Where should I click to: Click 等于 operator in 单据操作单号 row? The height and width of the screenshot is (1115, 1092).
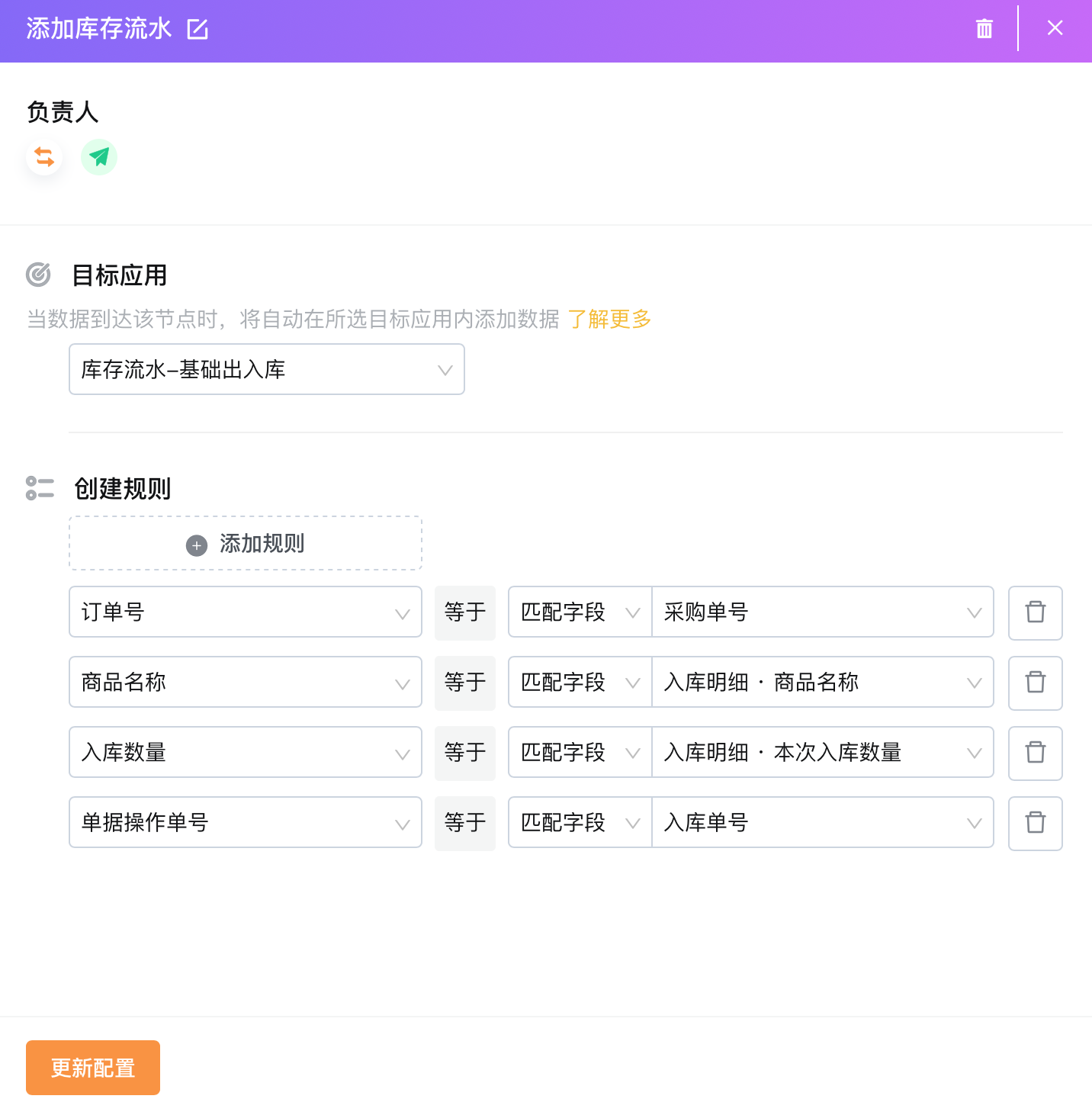(465, 822)
